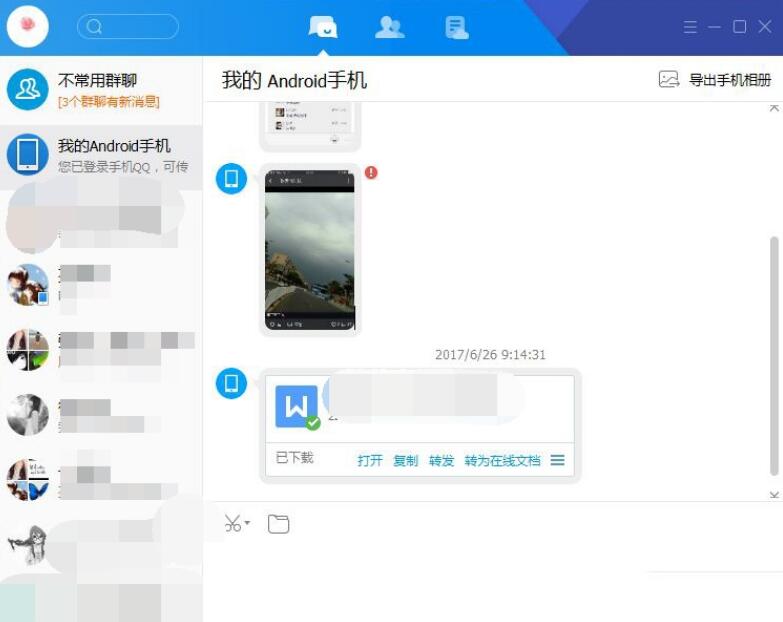
Task: Open the contact with four-photo collage avatar
Action: pos(101,350)
